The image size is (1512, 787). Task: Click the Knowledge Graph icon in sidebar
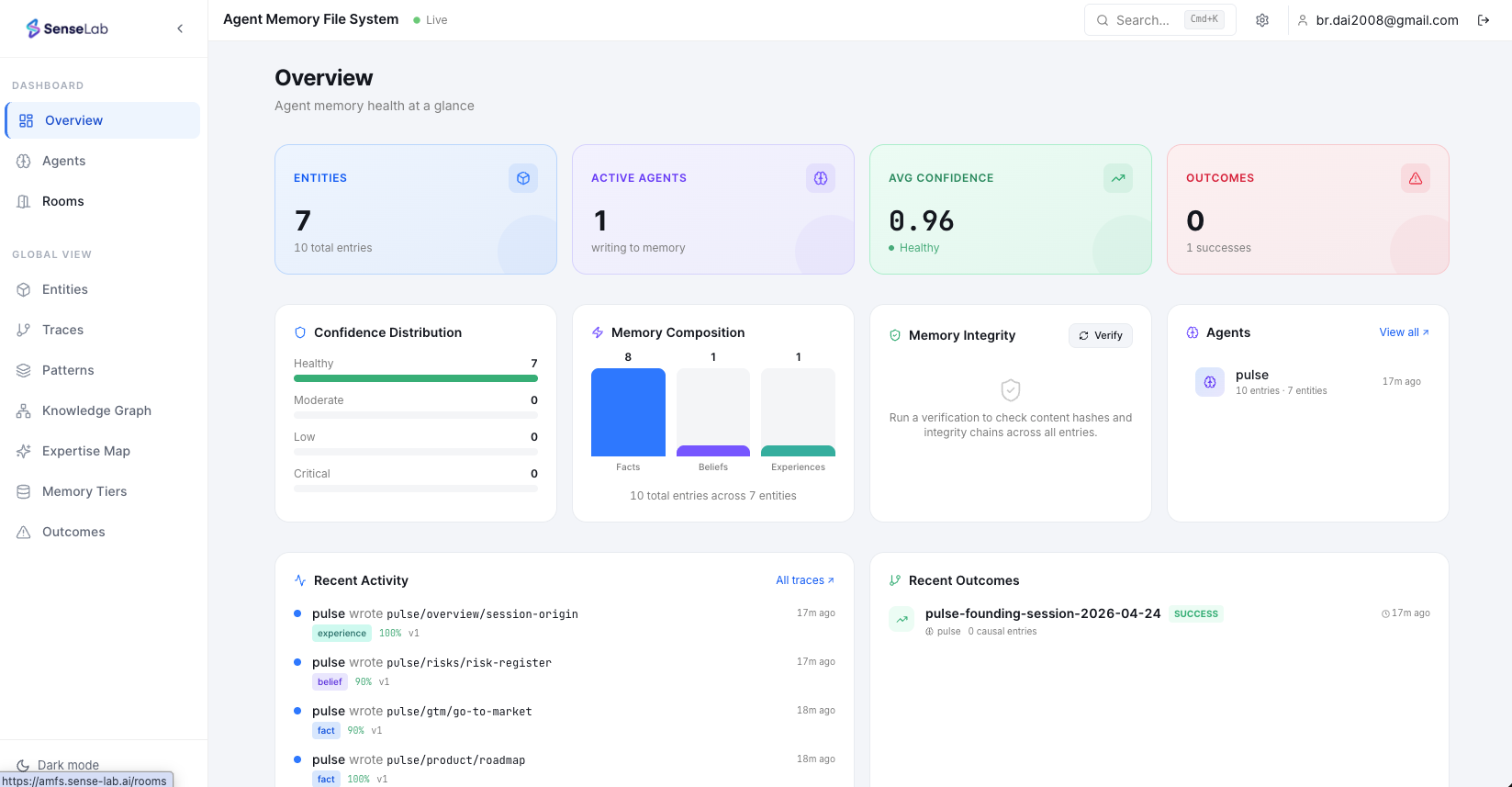coord(24,410)
